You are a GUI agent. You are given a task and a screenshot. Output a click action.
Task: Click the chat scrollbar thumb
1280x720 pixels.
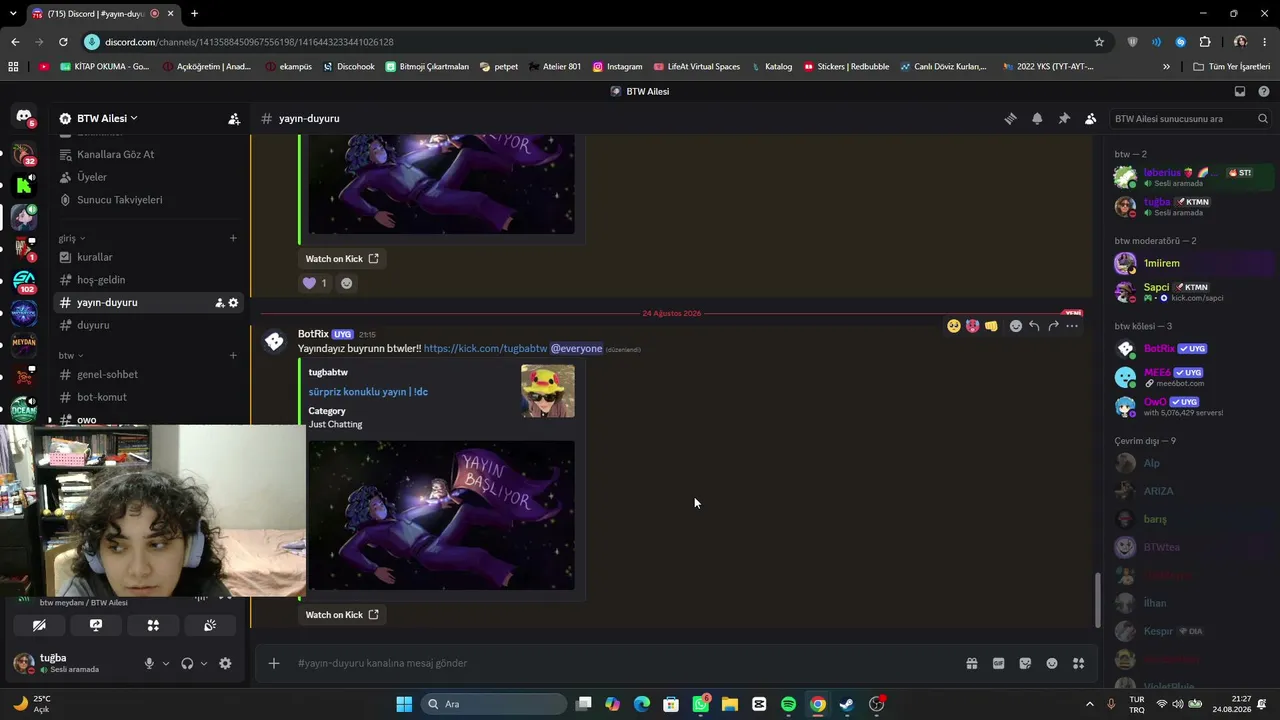pos(1097,598)
